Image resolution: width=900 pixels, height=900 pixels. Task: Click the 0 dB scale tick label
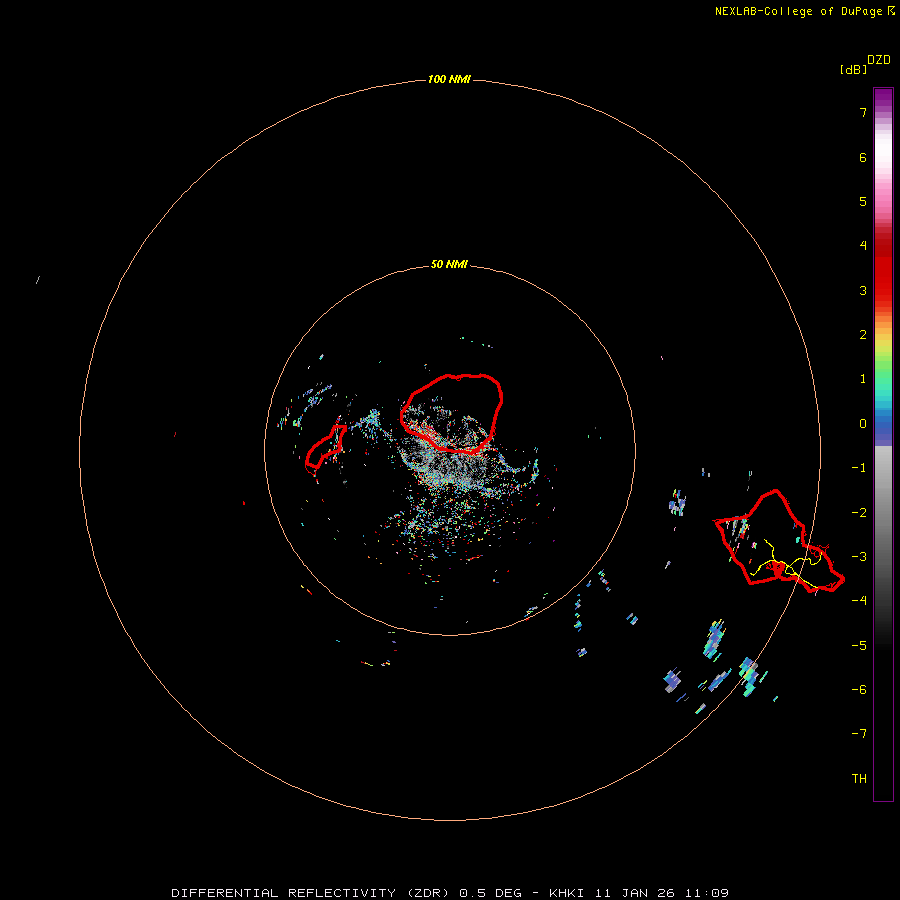tap(863, 424)
